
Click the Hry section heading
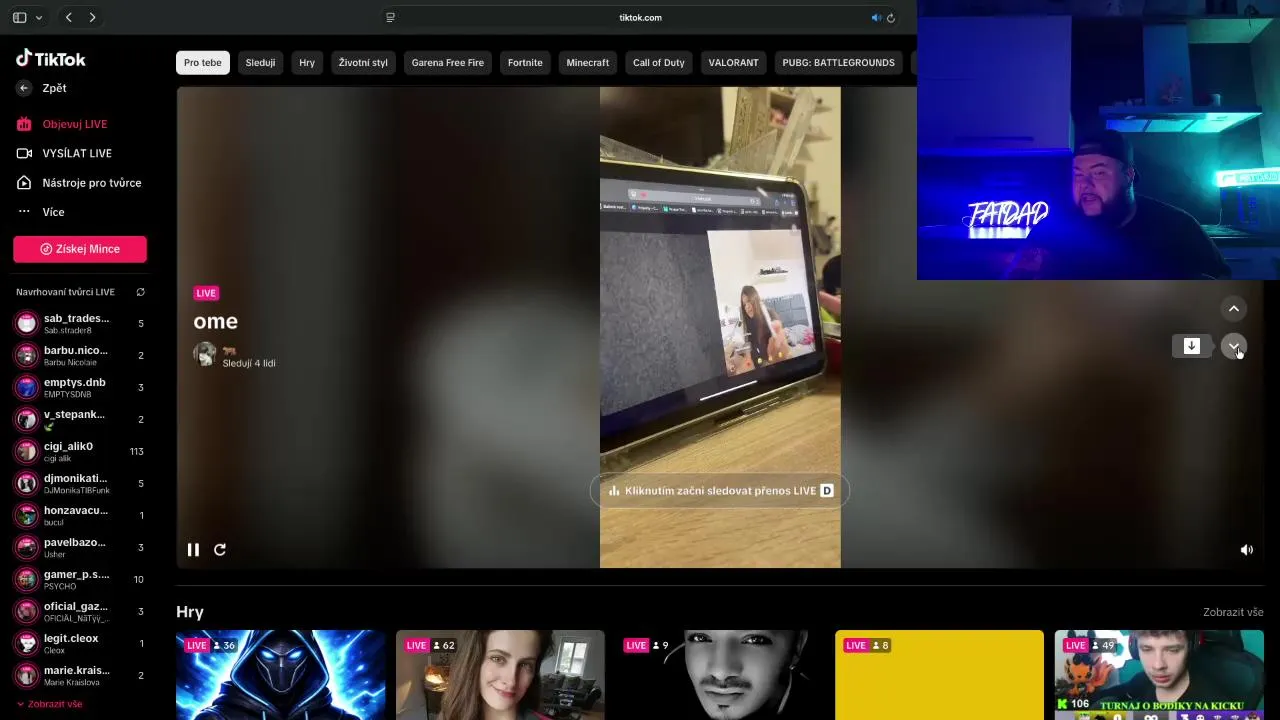[190, 612]
